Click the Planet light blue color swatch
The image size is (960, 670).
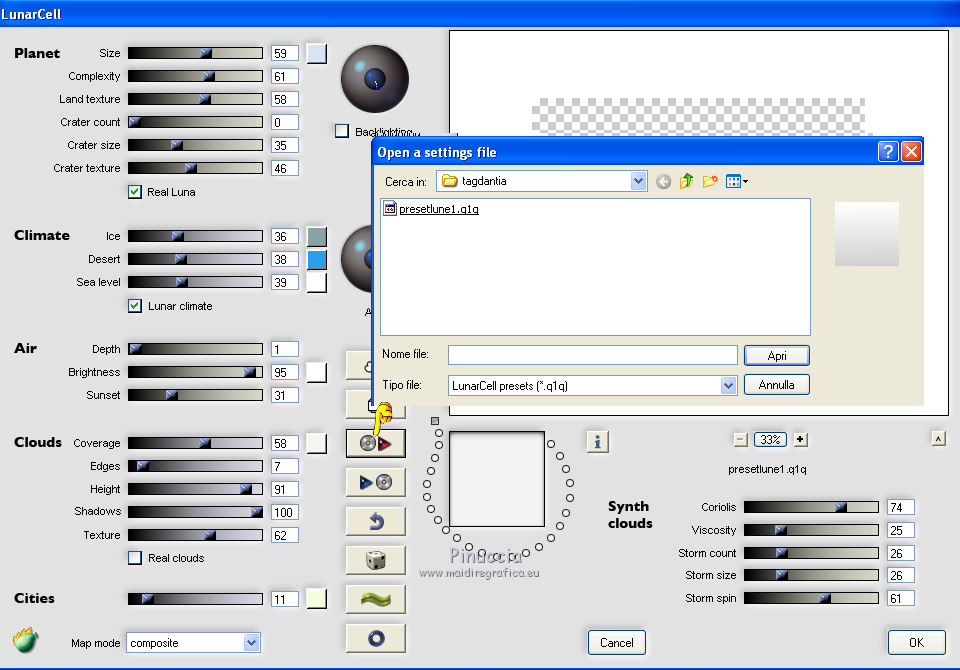click(x=317, y=53)
